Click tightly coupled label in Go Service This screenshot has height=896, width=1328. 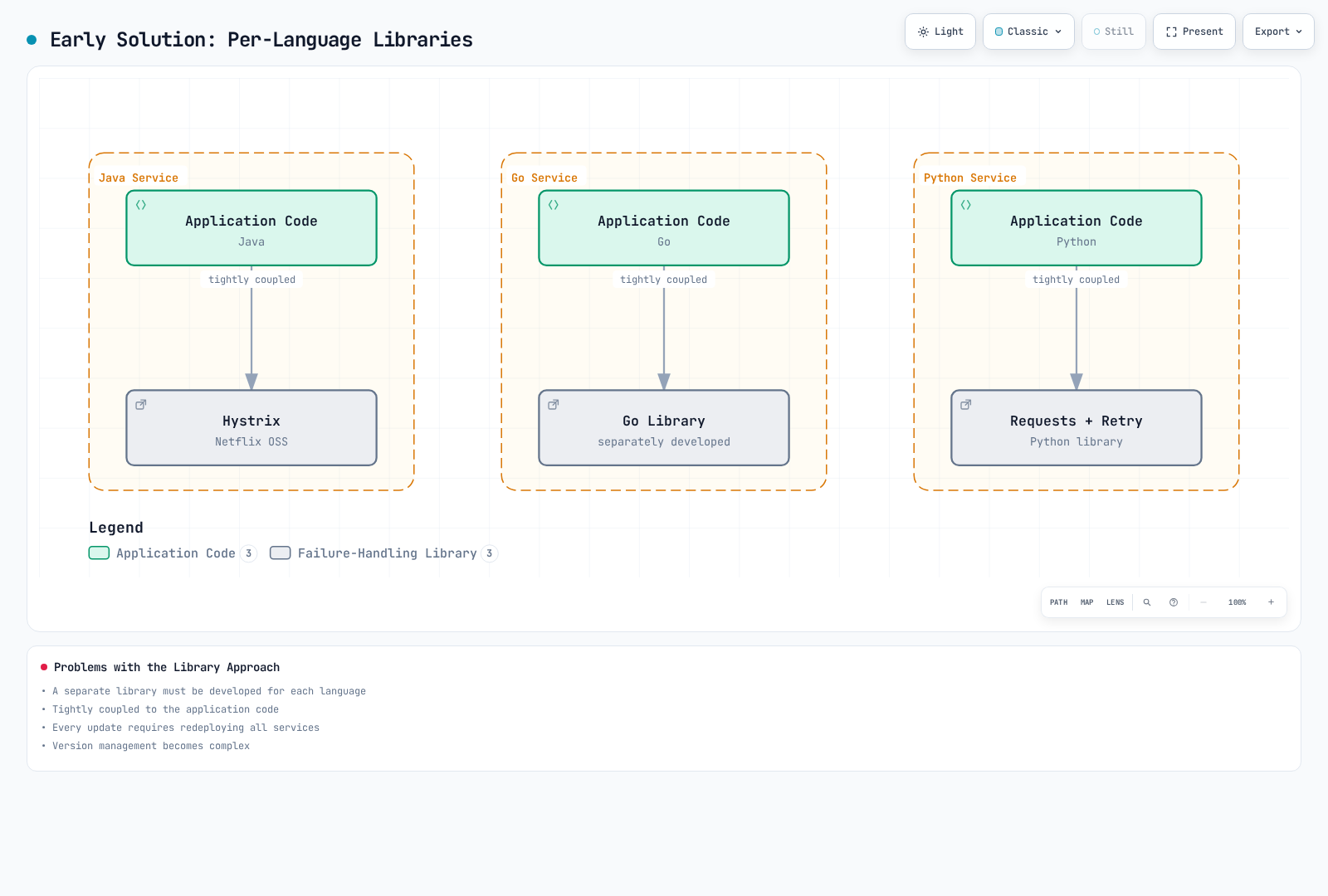coord(664,280)
